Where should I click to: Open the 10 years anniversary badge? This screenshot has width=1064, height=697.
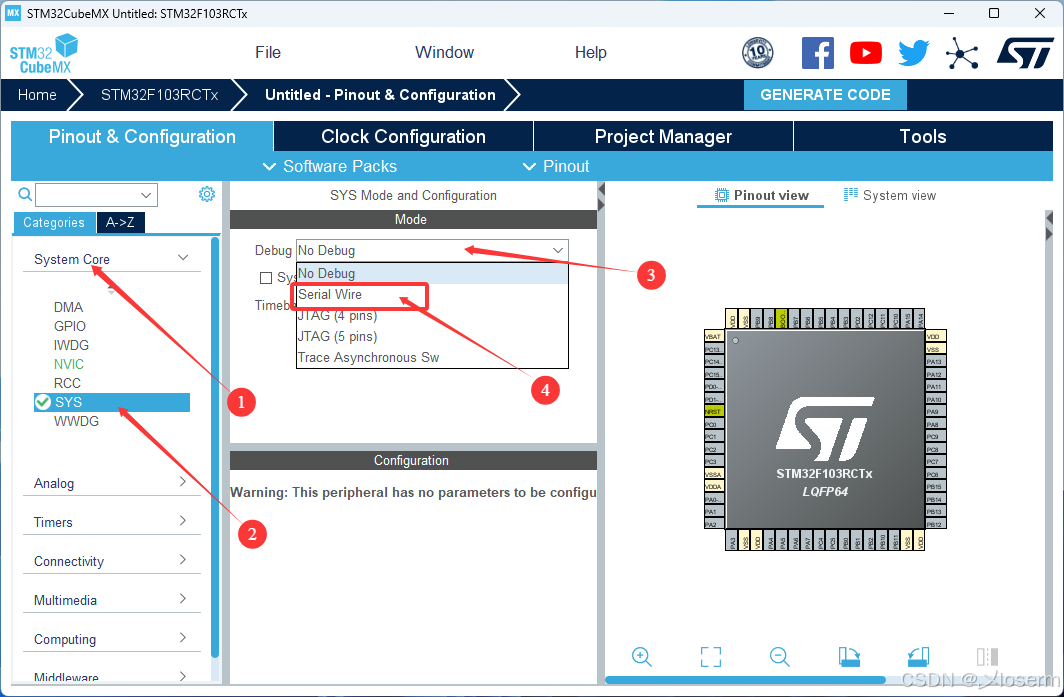757,53
